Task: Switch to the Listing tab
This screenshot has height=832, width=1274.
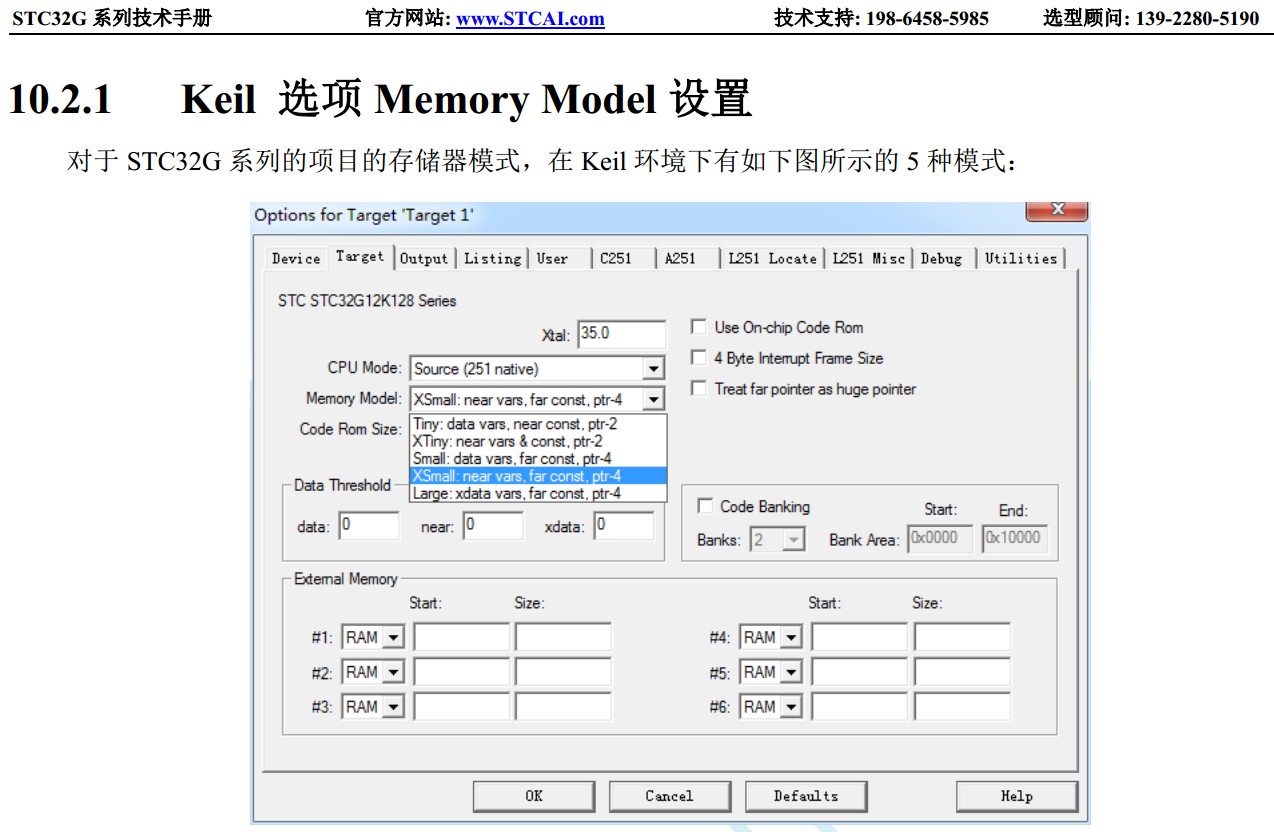Action: 492,258
